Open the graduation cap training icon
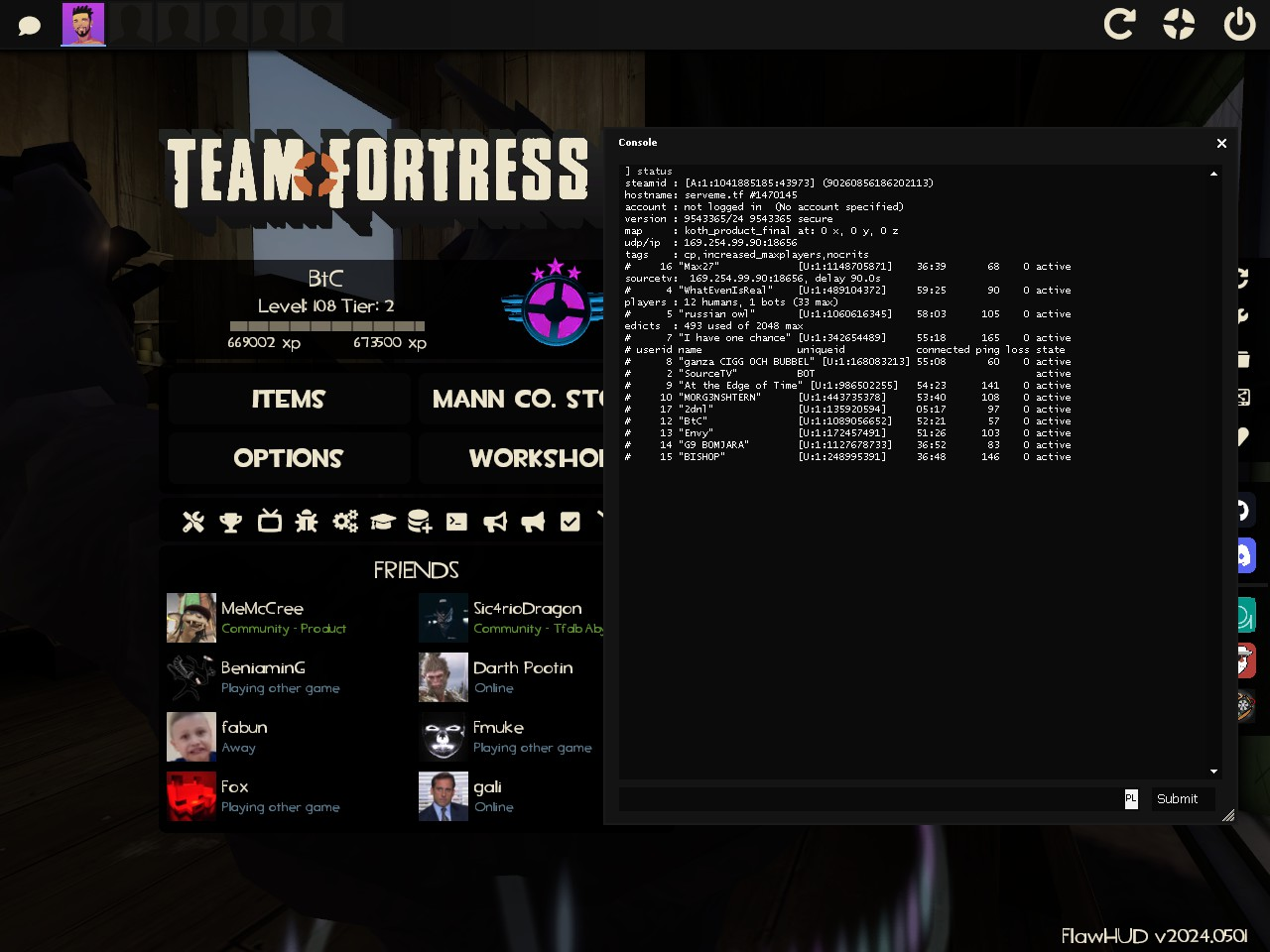Image resolution: width=1270 pixels, height=952 pixels. point(382,522)
